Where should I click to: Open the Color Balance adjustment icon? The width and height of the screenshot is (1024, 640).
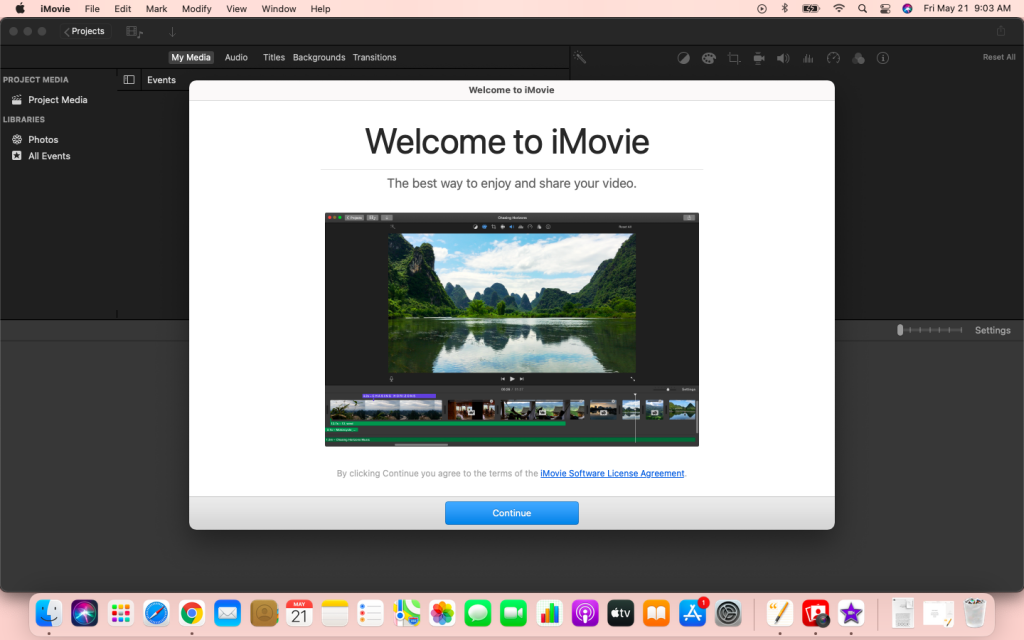click(x=683, y=58)
